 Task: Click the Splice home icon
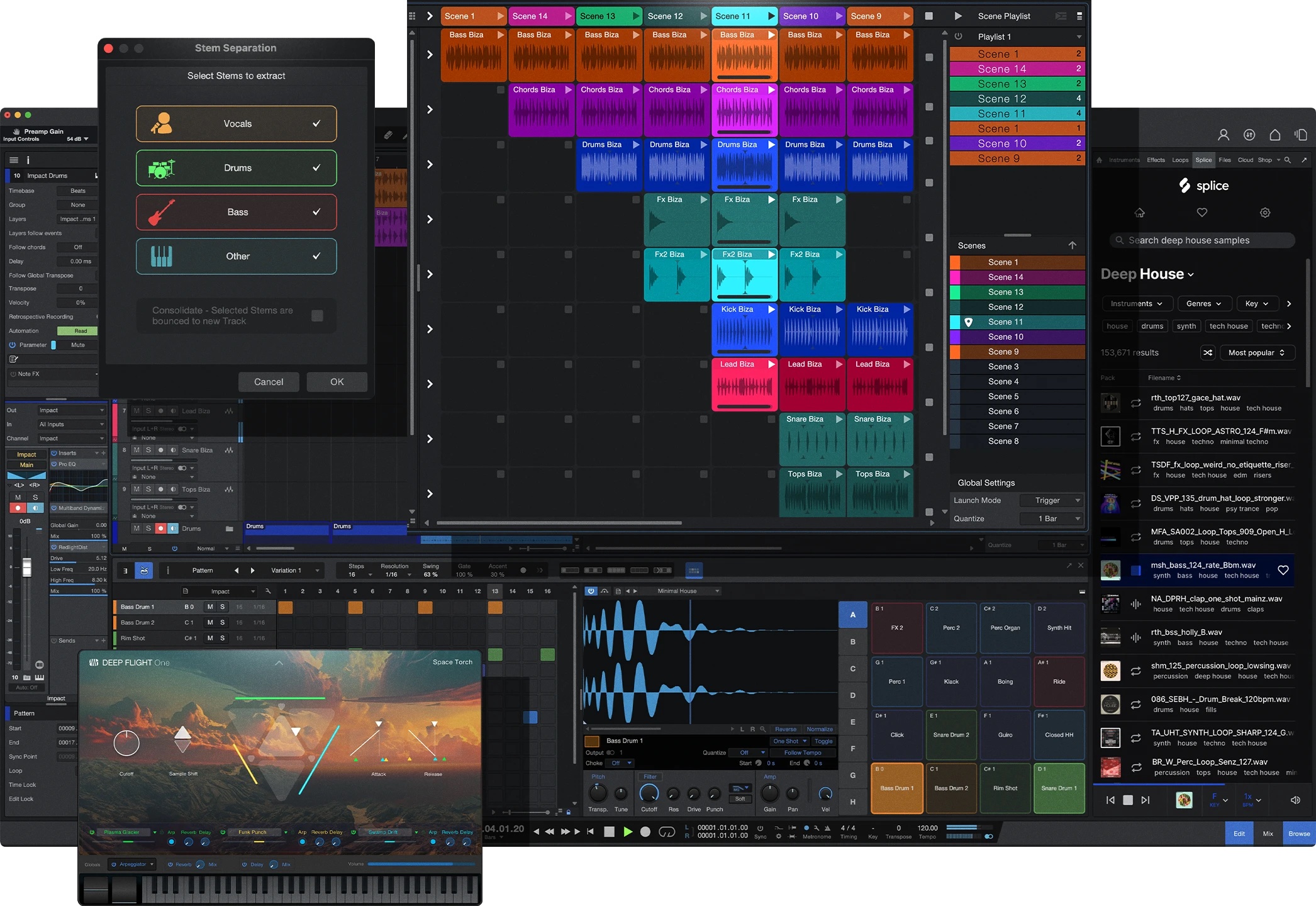[x=1139, y=213]
